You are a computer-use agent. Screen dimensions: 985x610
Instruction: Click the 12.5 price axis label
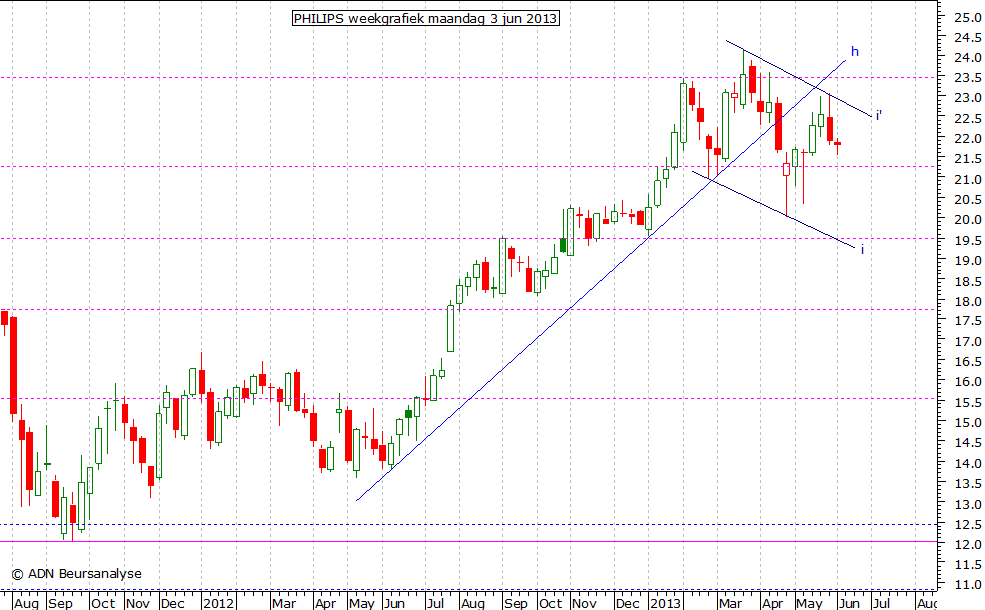(x=967, y=525)
